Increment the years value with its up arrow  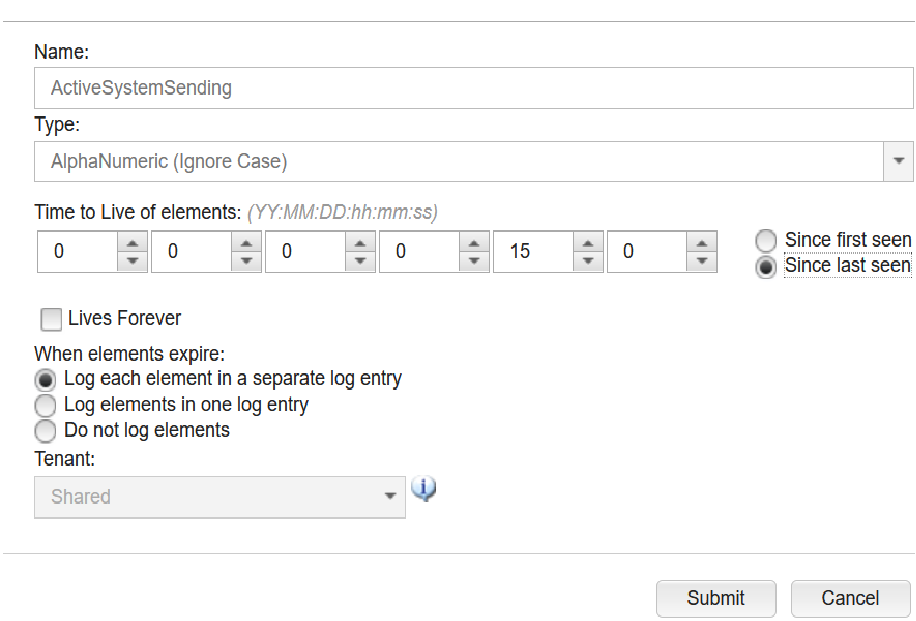point(132,245)
